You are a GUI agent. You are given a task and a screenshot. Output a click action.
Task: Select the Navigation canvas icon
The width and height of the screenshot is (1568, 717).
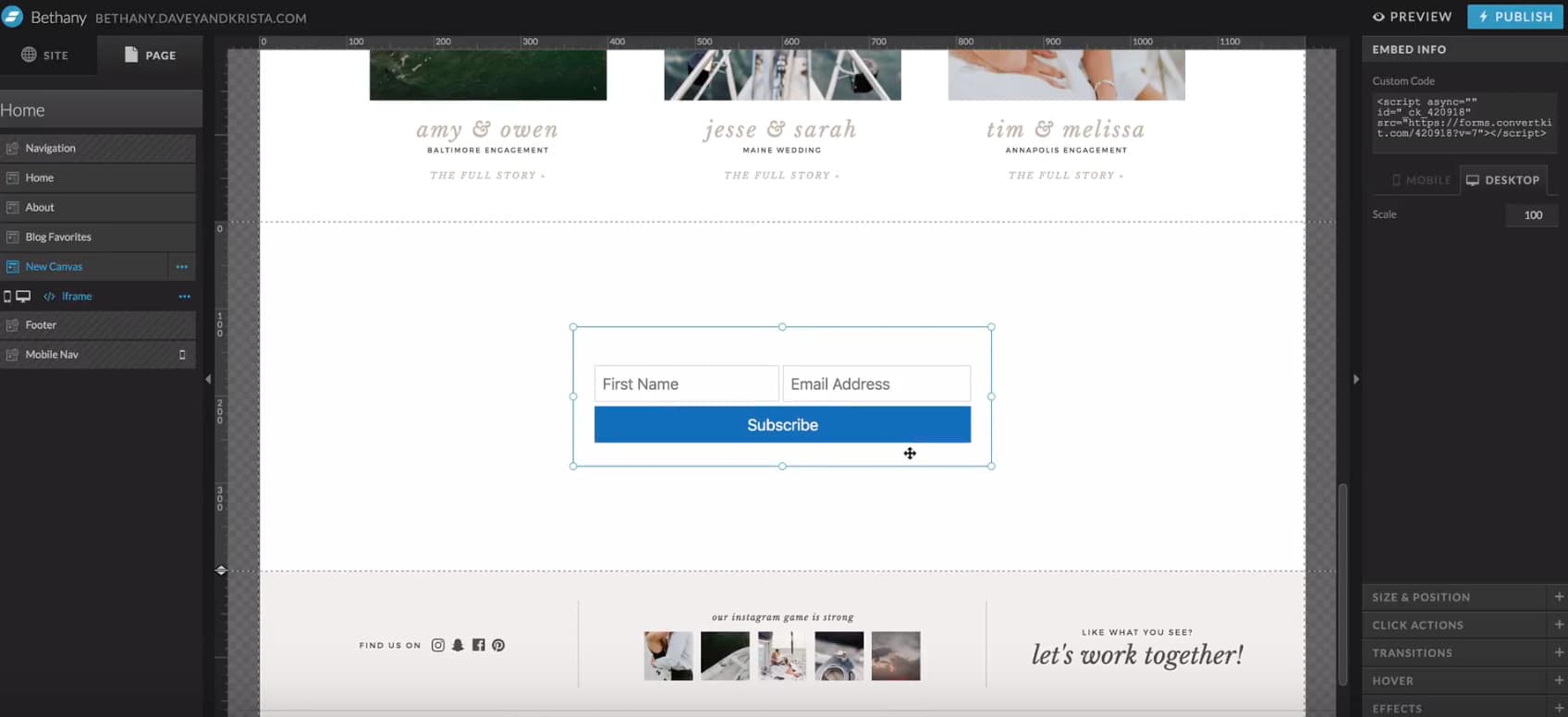13,148
